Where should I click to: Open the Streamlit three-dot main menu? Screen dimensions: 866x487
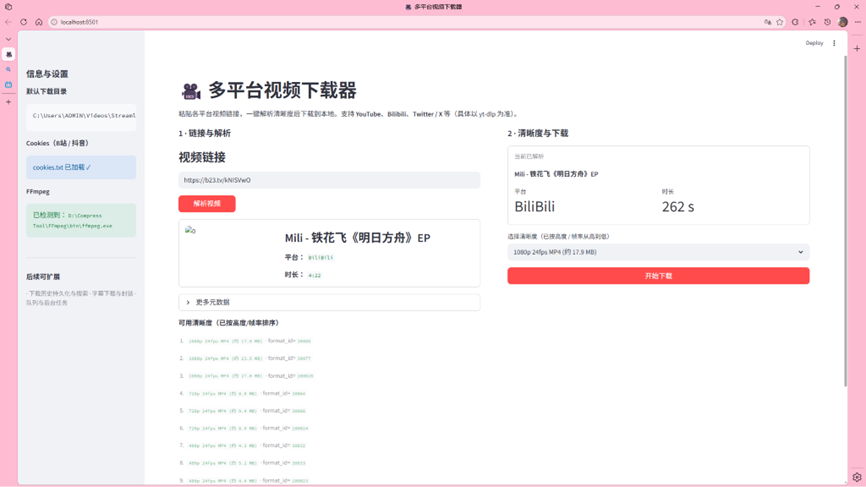coord(834,43)
